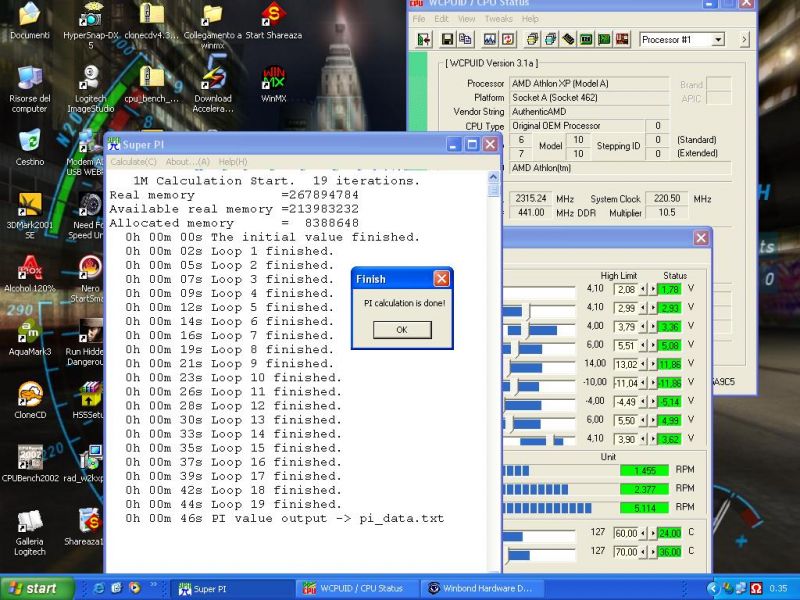This screenshot has height=600, width=800.
Task: Click the red omega tray icon
Action: point(756,589)
